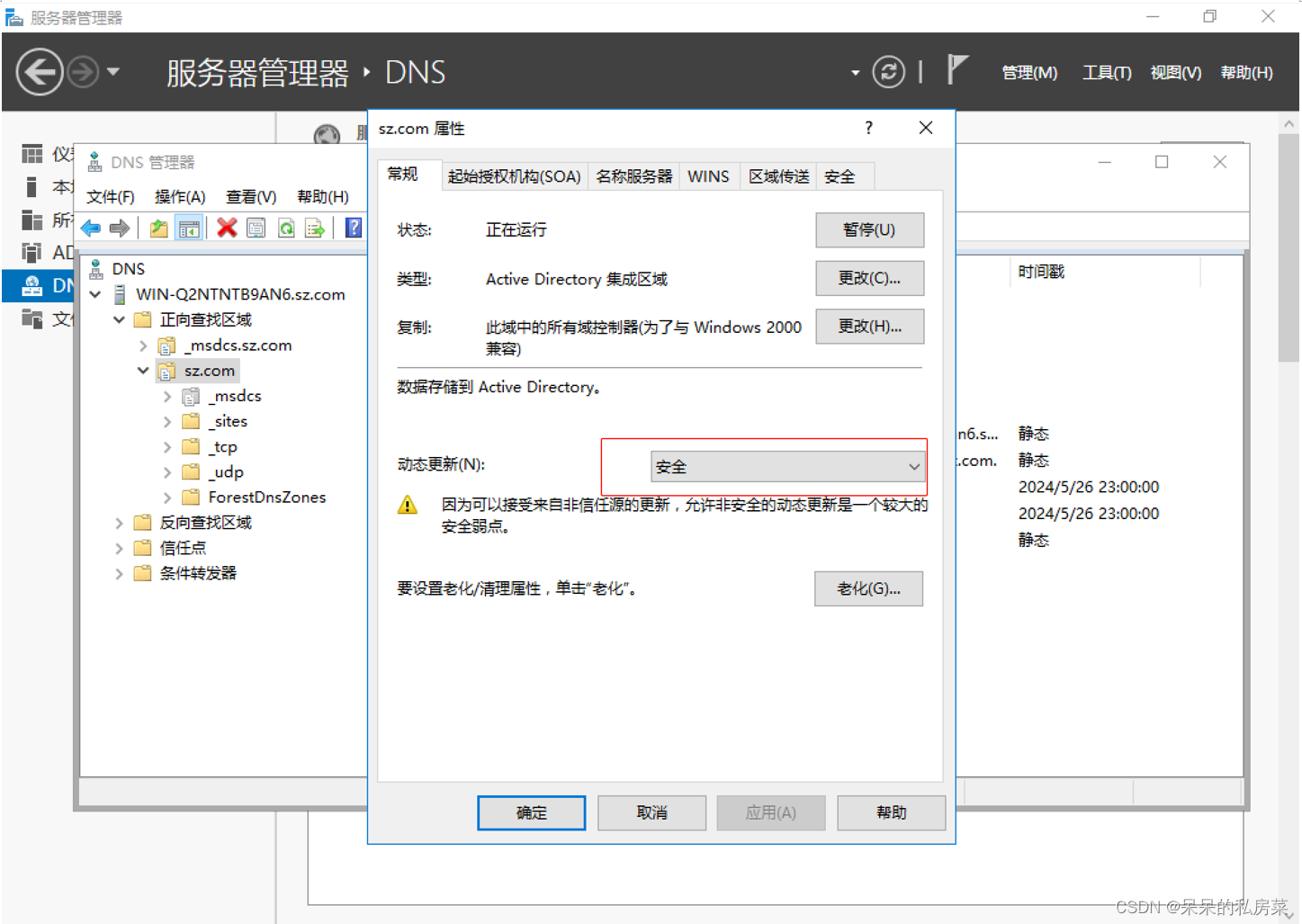Open the navigation history dropdown arrow in the Server Manager header

(113, 71)
